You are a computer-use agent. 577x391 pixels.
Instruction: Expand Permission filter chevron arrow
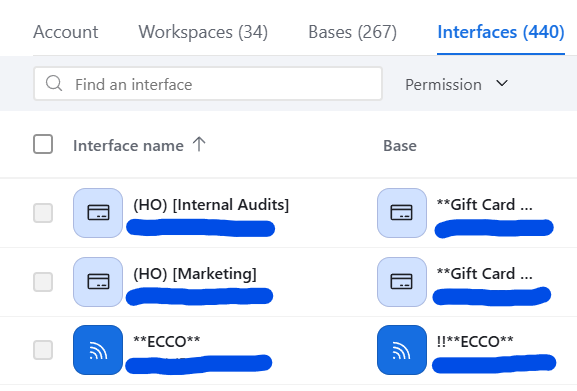[x=502, y=83]
